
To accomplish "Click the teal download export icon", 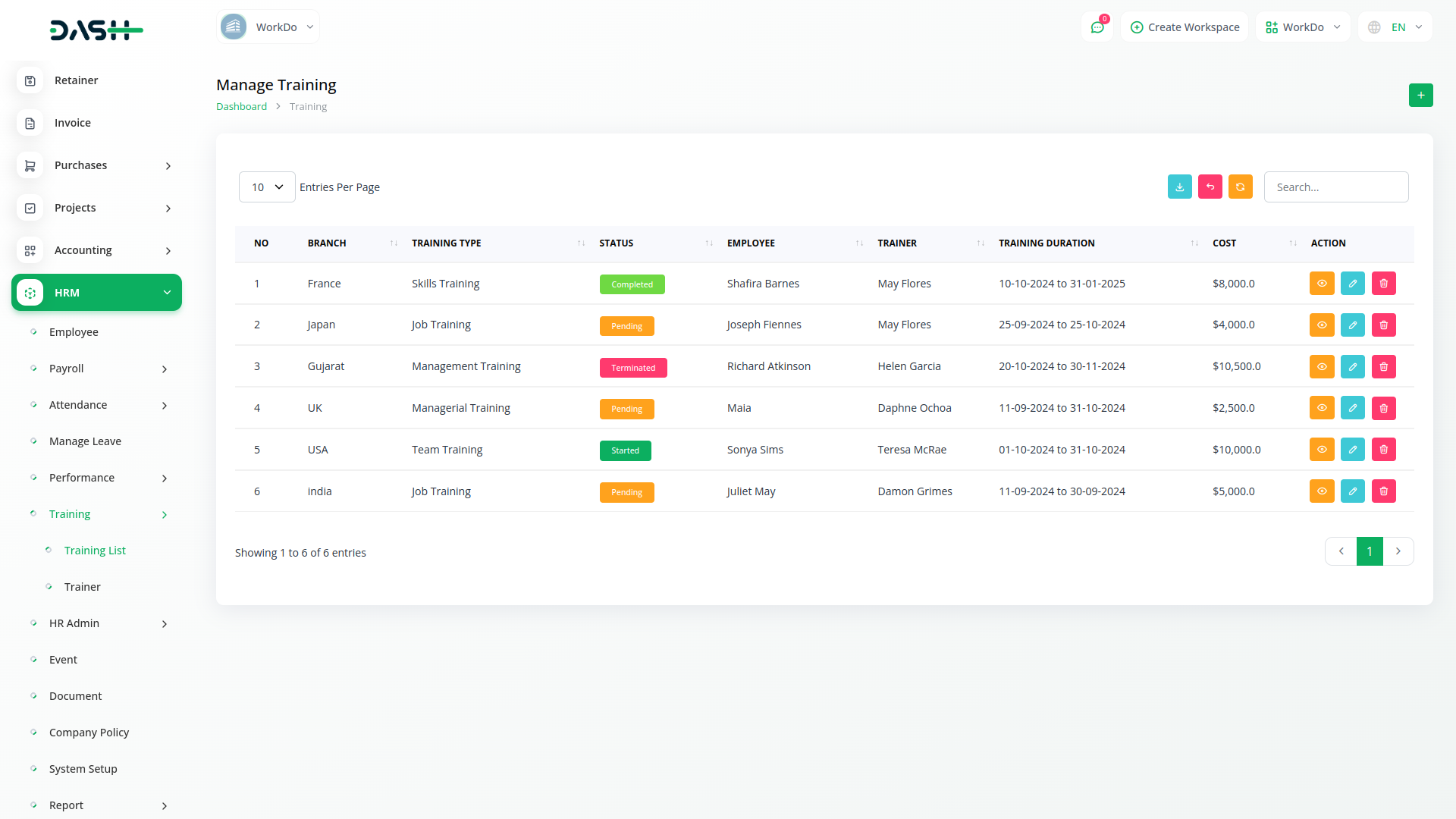I will coord(1179,187).
